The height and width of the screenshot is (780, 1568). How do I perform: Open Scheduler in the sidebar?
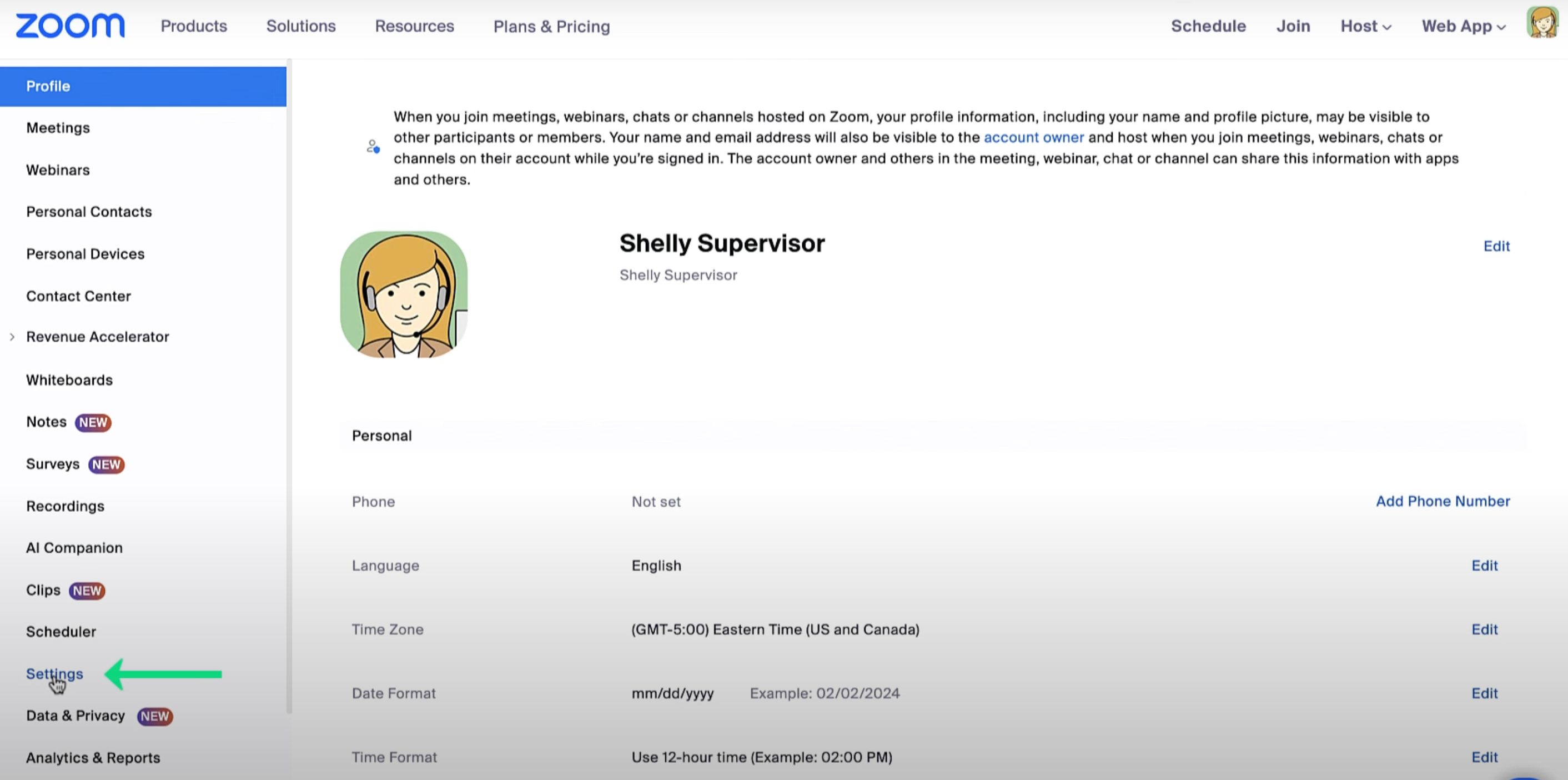tap(61, 632)
